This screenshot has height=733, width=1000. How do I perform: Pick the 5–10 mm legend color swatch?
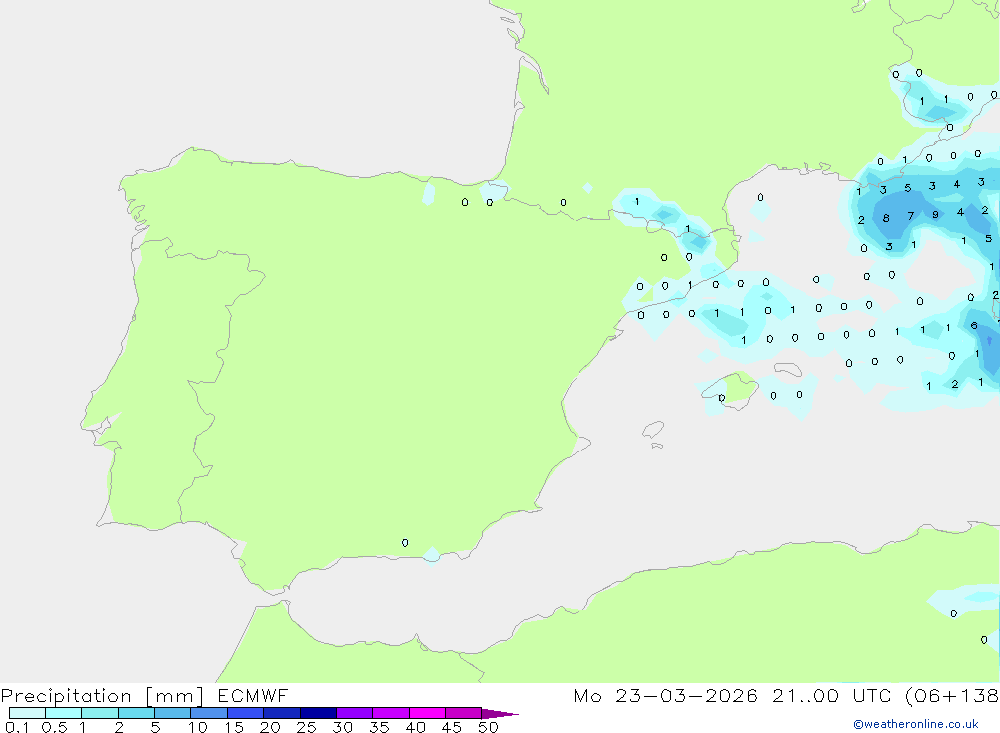point(173,713)
